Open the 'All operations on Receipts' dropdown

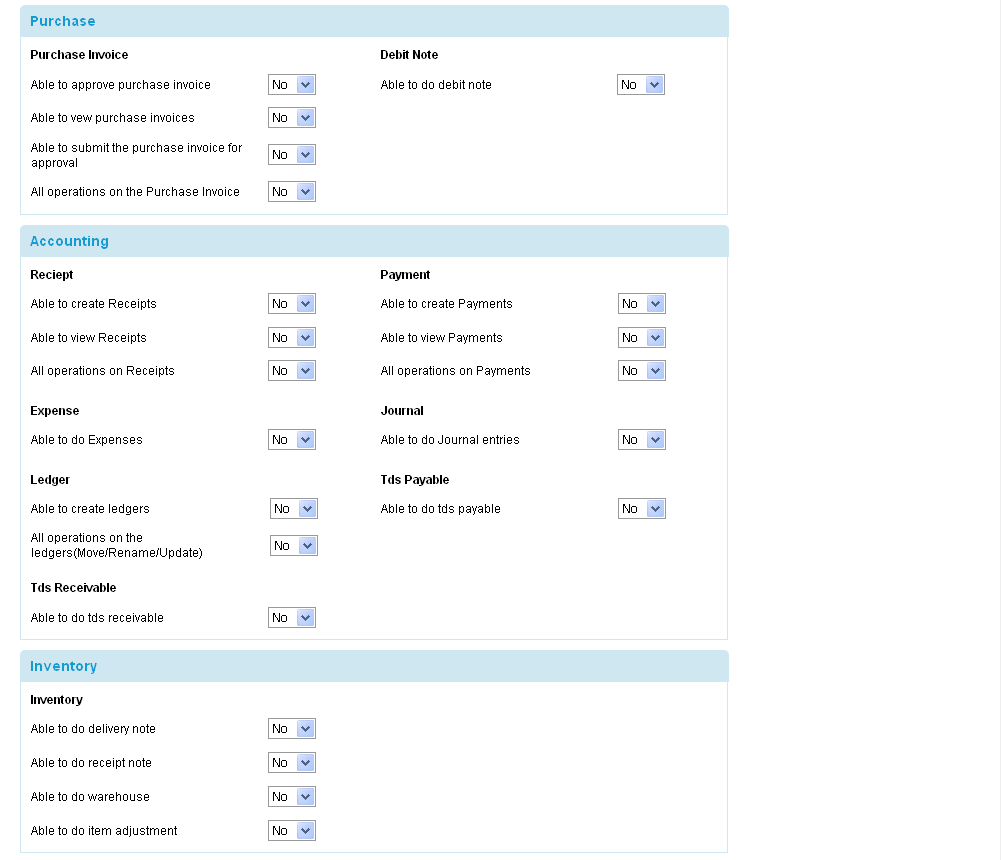(291, 370)
